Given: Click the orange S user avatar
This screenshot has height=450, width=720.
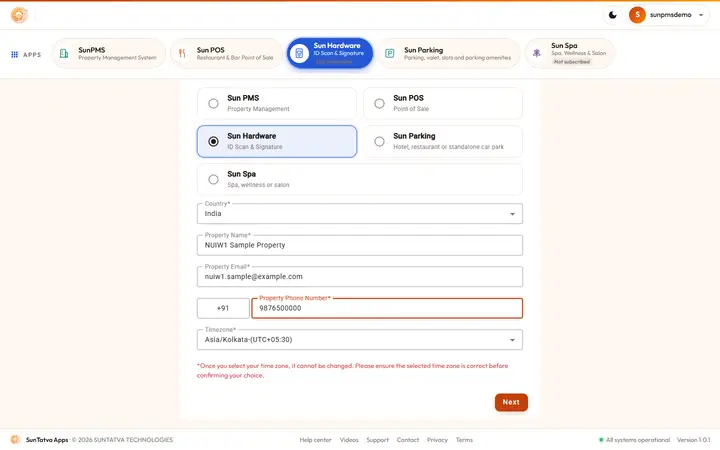Looking at the screenshot, I should [x=637, y=15].
